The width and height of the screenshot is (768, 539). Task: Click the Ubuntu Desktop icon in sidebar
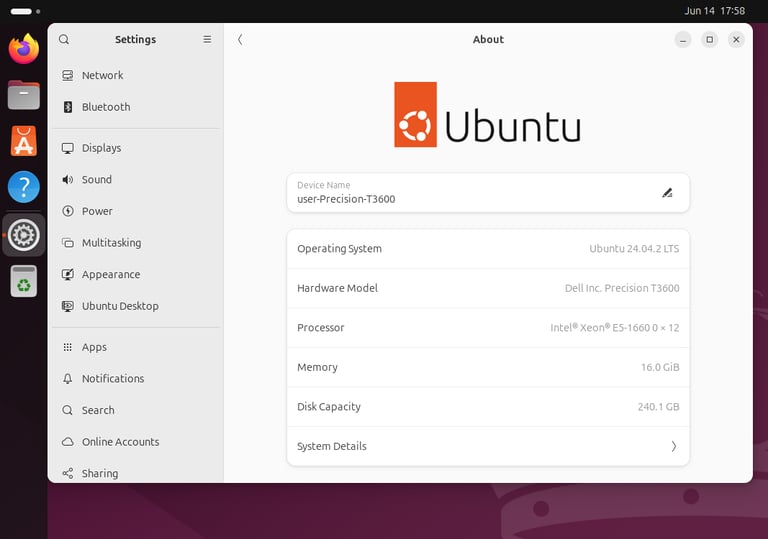68,306
